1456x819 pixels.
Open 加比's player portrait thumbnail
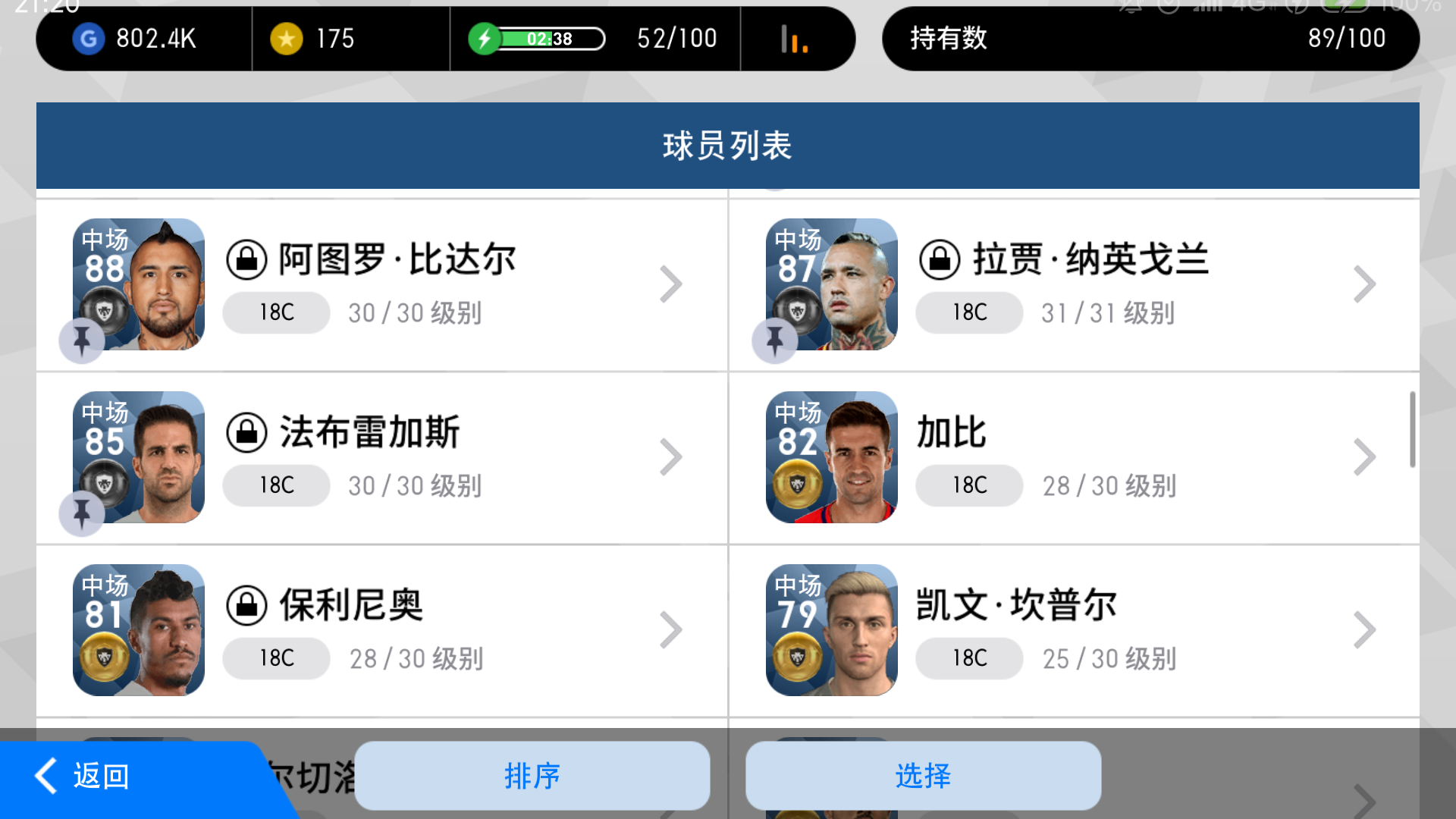coord(832,457)
